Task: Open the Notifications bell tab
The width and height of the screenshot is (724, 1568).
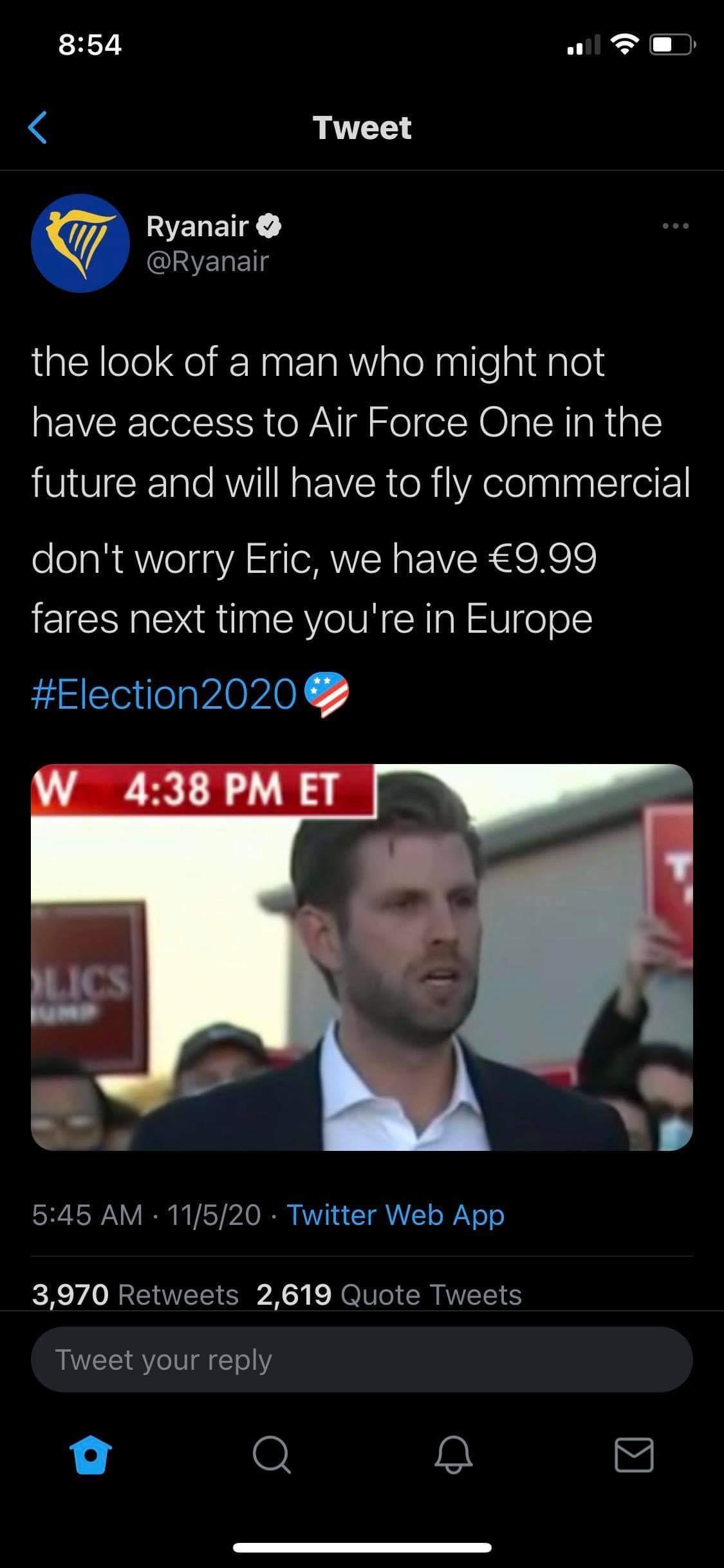Action: (453, 1455)
